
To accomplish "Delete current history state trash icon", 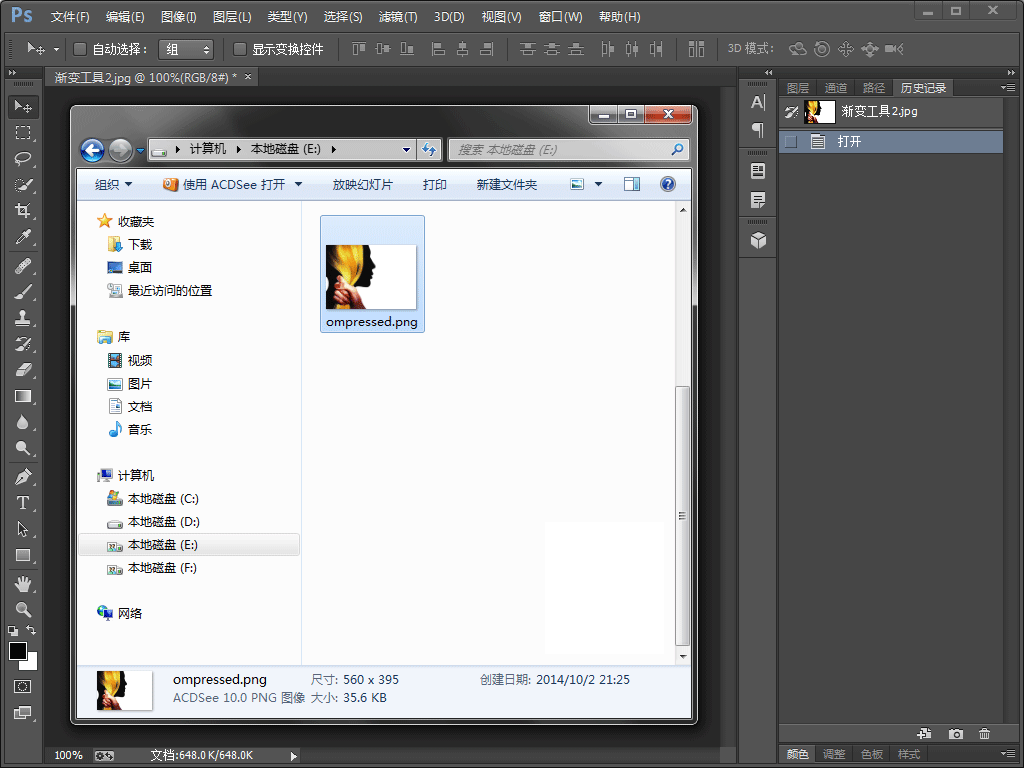I will click(984, 734).
